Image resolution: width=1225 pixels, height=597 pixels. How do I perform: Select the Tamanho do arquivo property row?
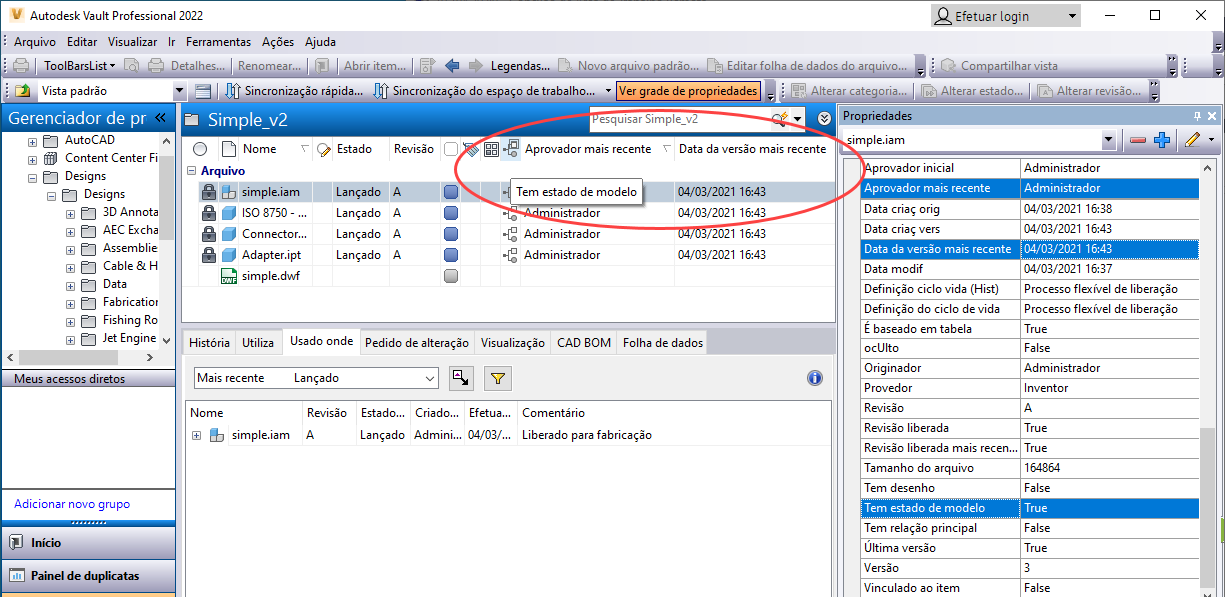(x=1030, y=468)
